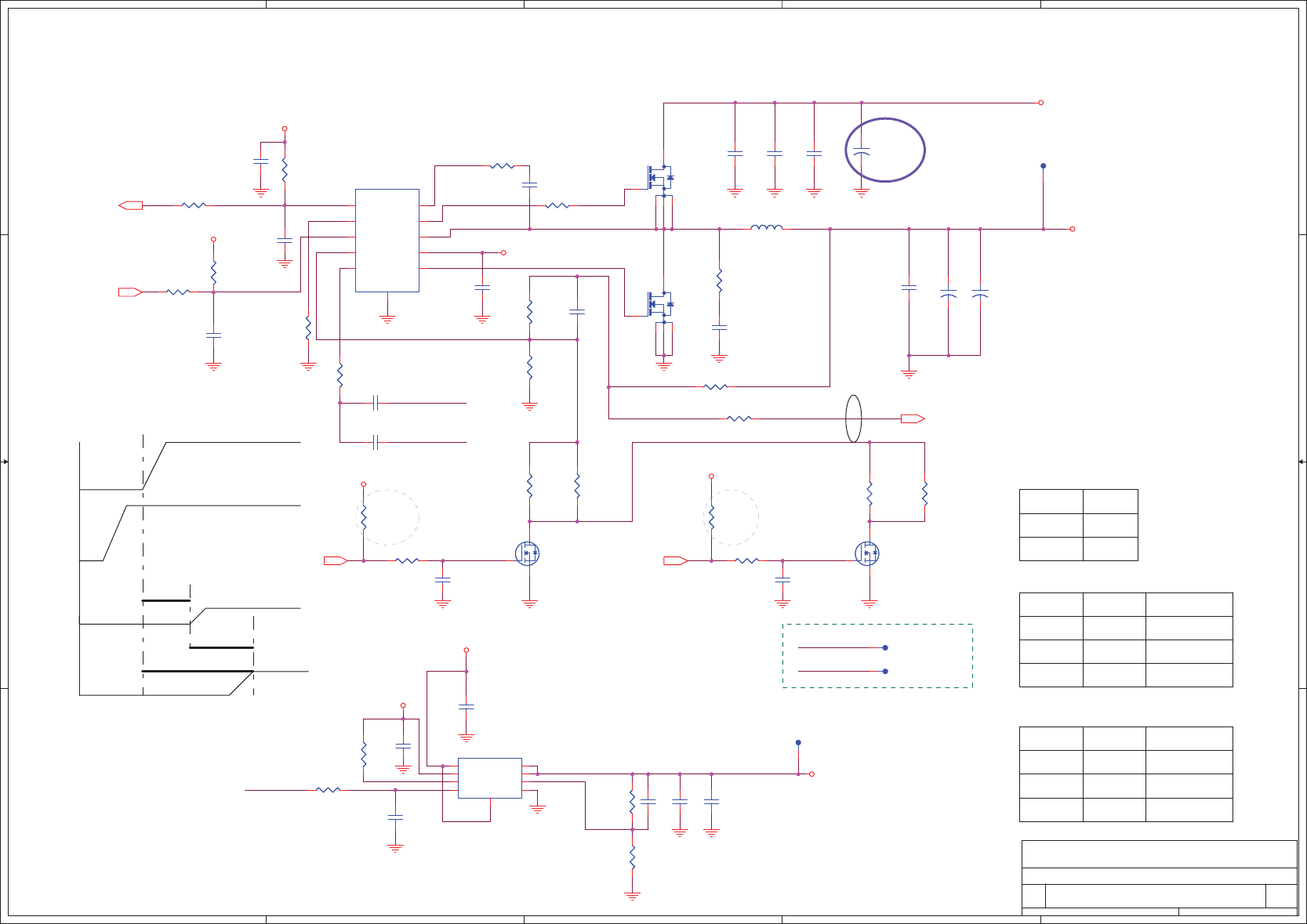Click the red terminal at end of top rail
1307x924 pixels.
[x=1041, y=103]
